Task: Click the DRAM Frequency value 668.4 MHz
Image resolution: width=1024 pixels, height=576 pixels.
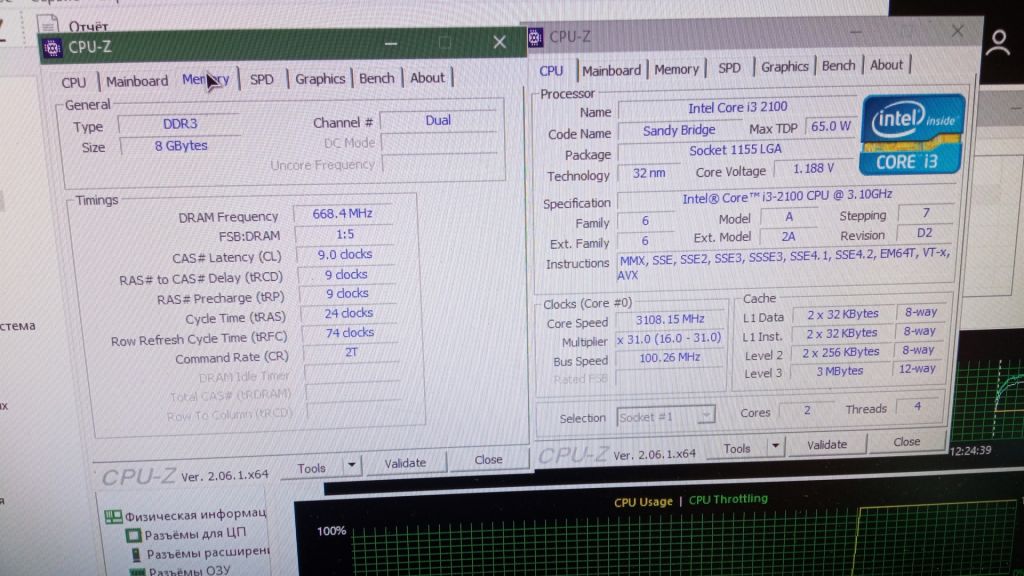Action: coord(342,214)
